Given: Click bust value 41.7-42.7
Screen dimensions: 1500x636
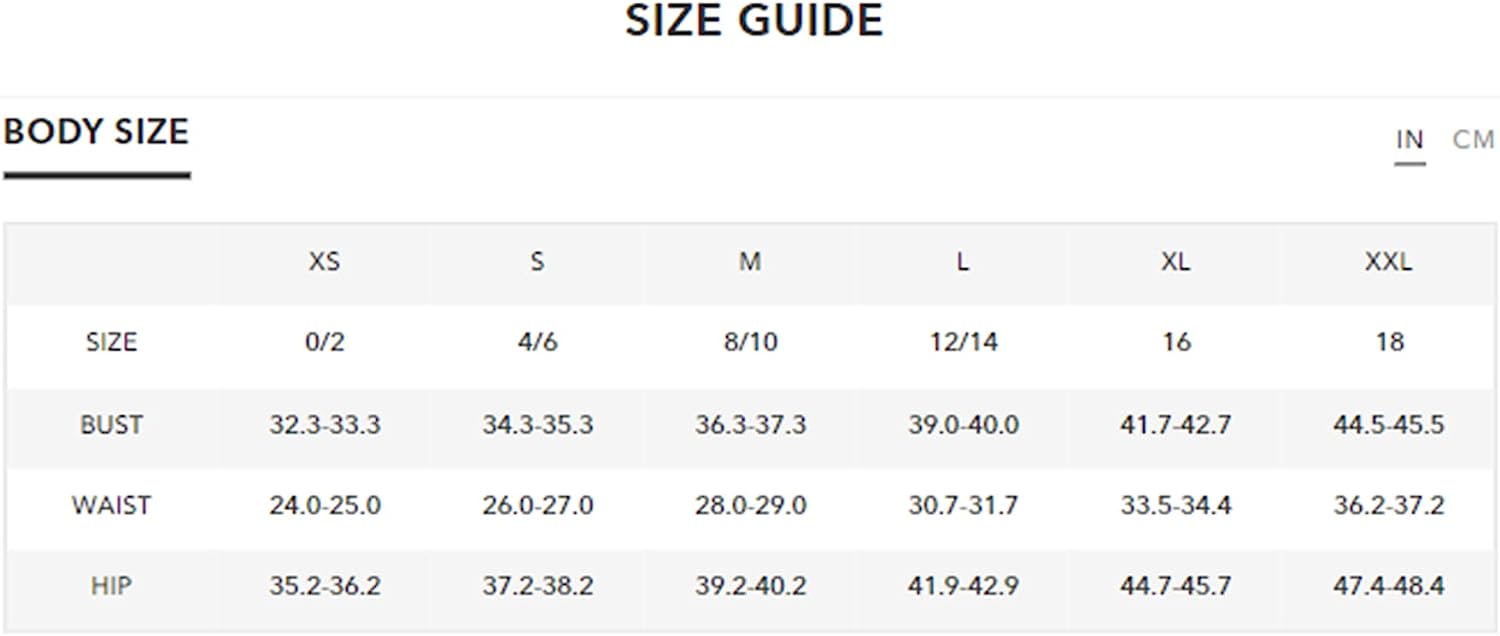Looking at the screenshot, I should click(x=1176, y=425).
